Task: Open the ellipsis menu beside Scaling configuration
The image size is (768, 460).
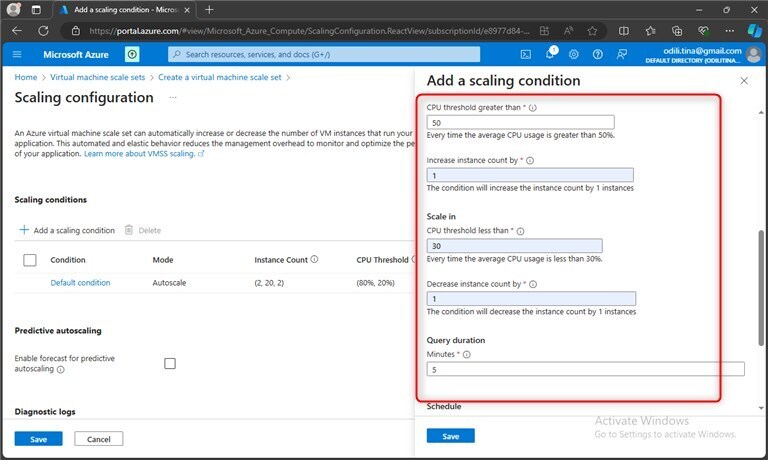Action: 172,98
